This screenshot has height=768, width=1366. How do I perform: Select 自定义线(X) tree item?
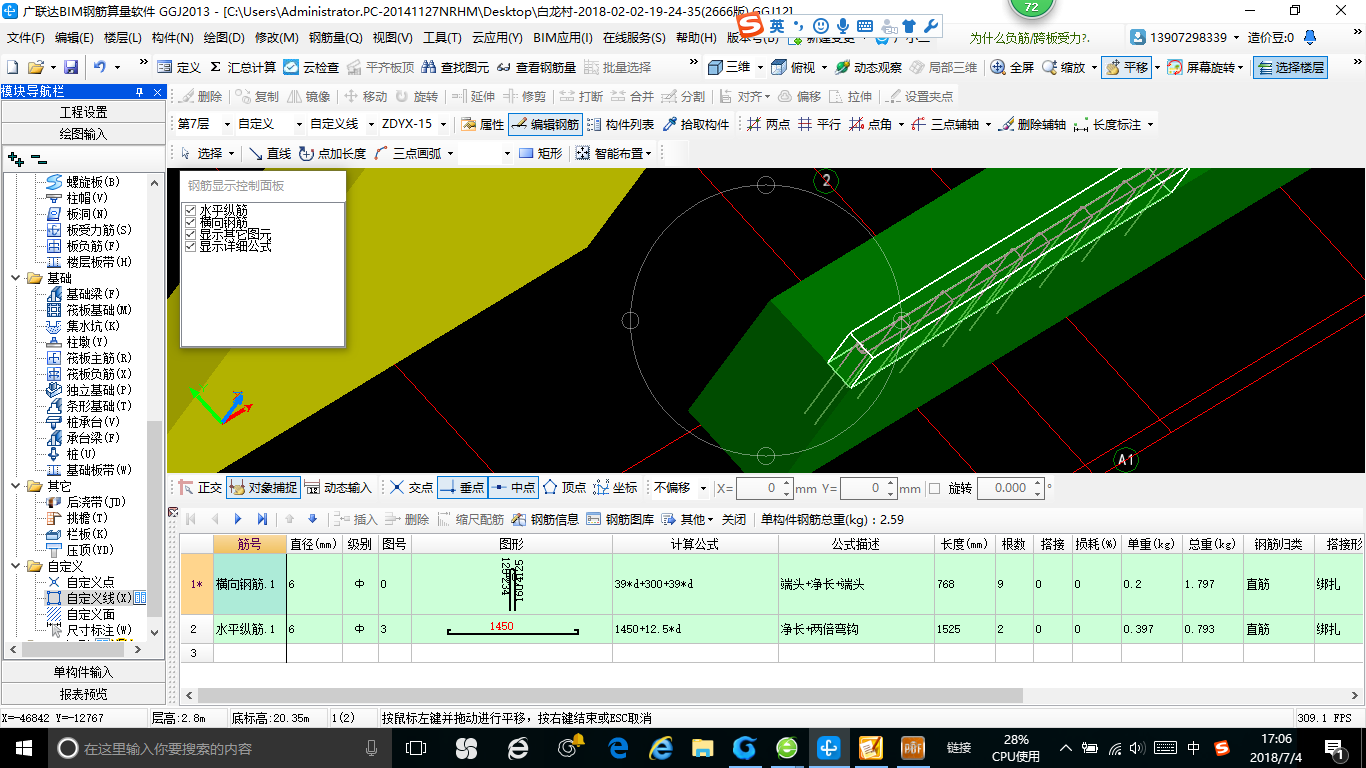coord(99,598)
